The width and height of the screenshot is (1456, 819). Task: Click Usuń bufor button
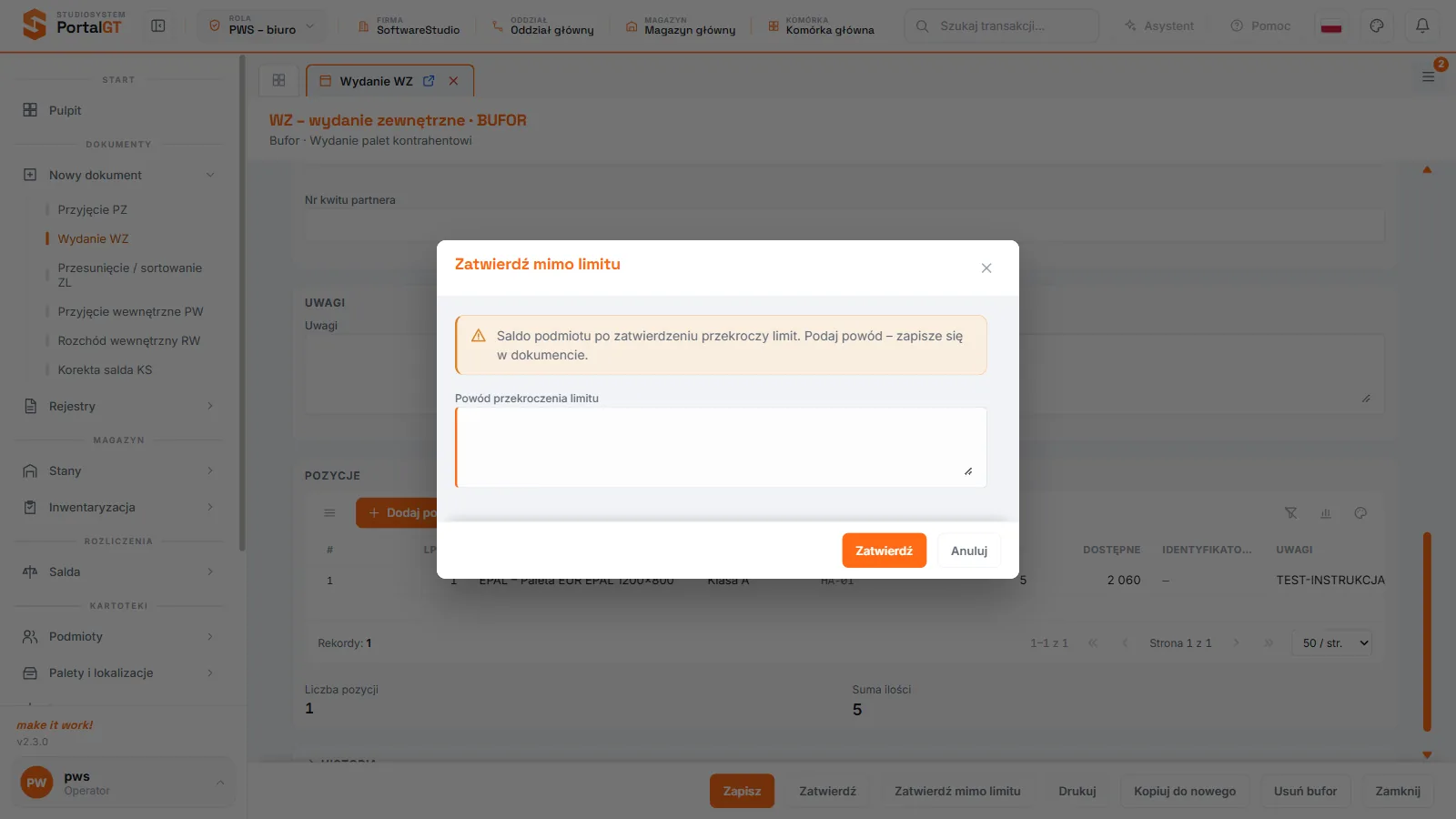pos(1305,791)
